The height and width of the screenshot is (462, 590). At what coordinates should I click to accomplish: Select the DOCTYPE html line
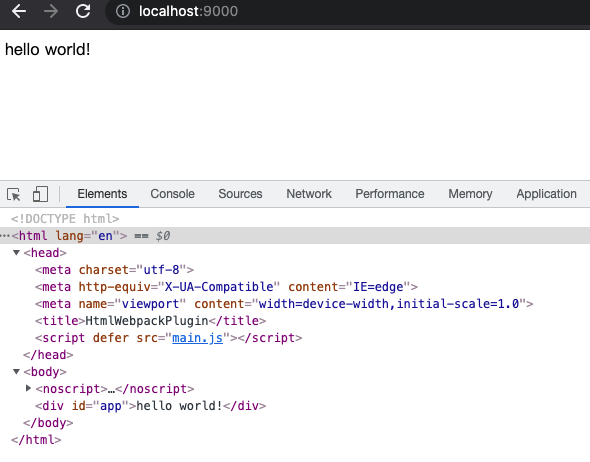(65, 219)
